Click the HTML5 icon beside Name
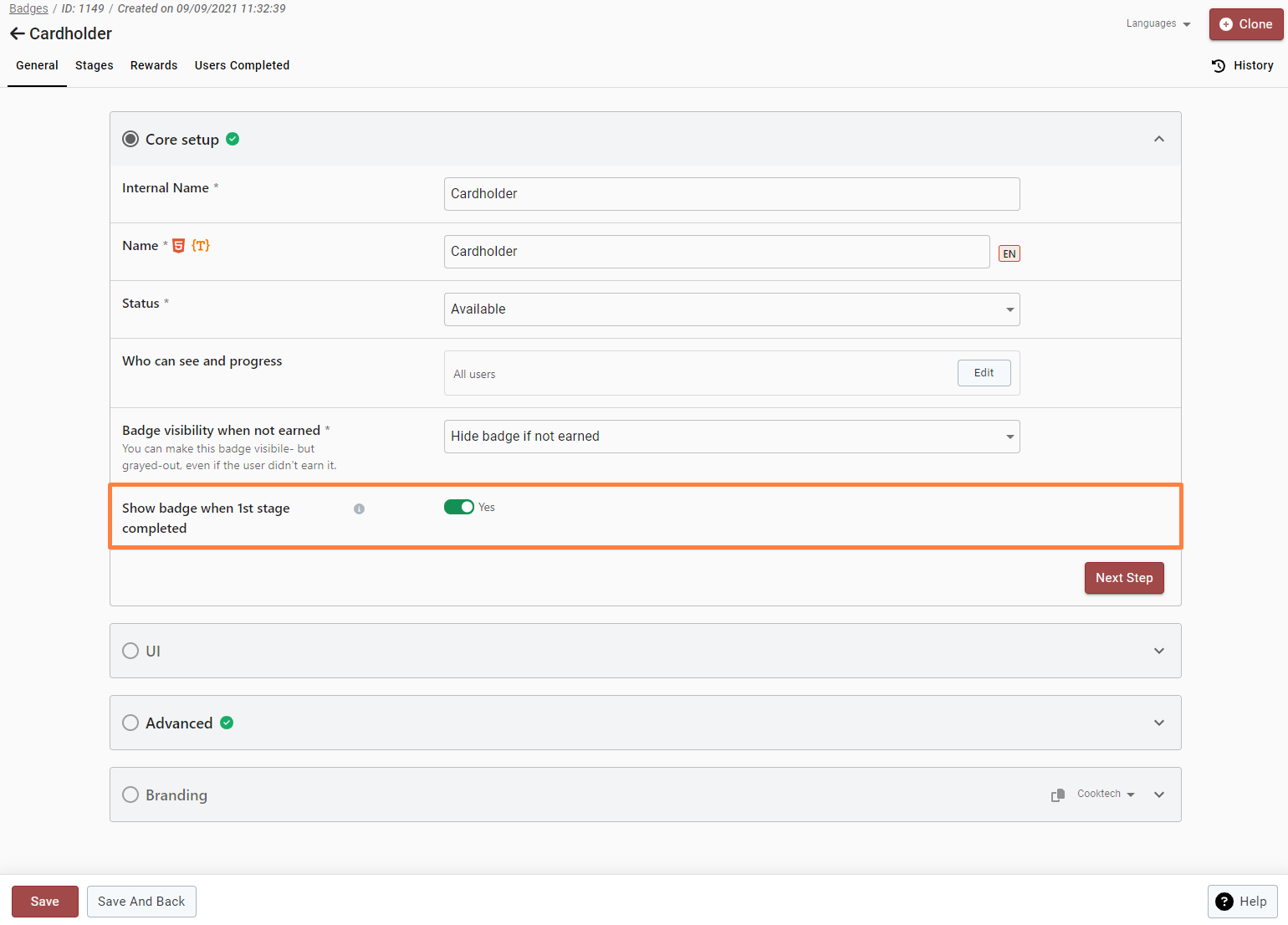 (x=178, y=246)
